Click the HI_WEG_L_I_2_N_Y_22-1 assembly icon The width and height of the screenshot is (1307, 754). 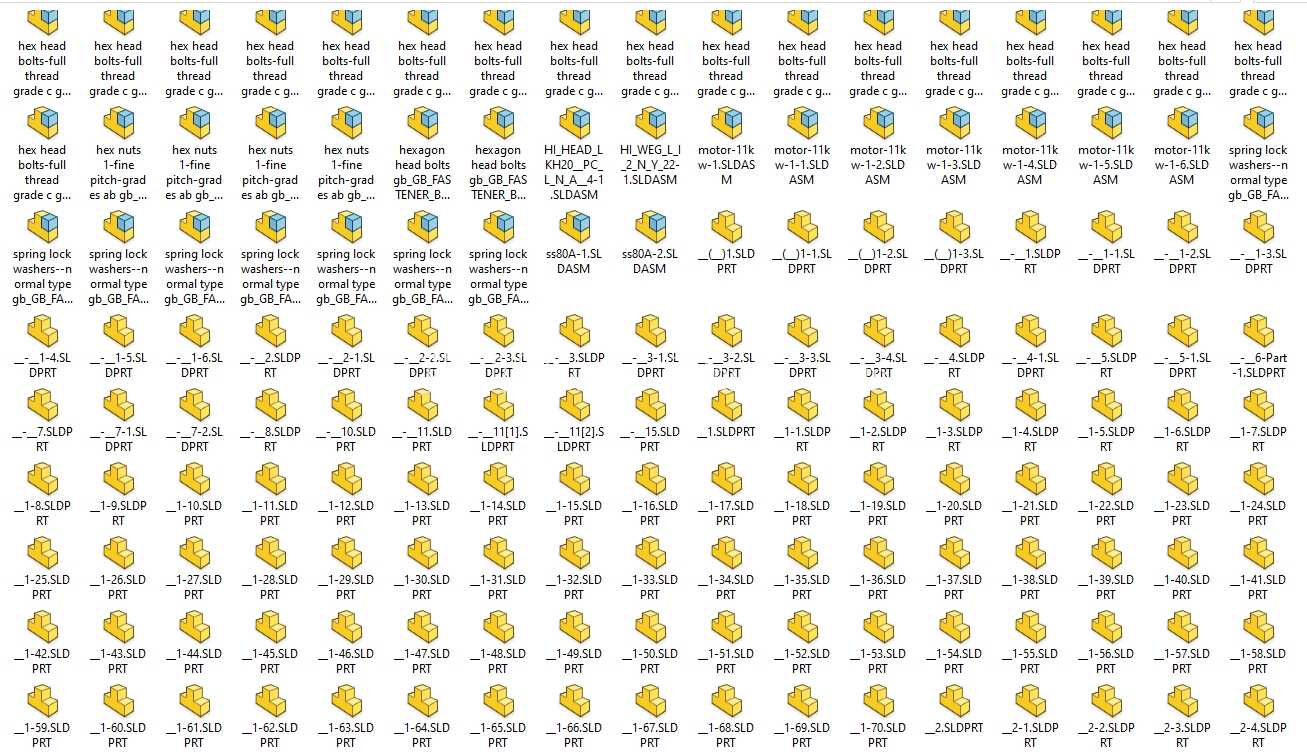point(650,123)
